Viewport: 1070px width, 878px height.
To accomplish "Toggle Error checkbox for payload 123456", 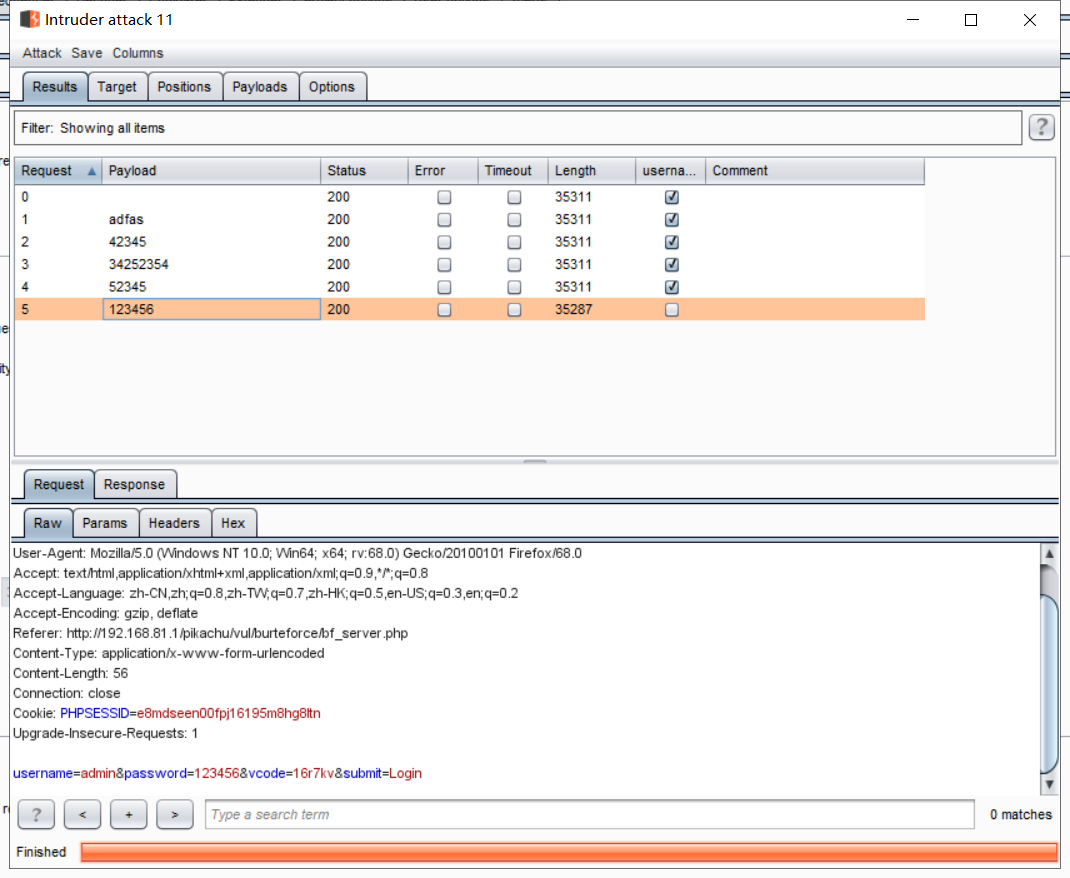I will 444,310.
